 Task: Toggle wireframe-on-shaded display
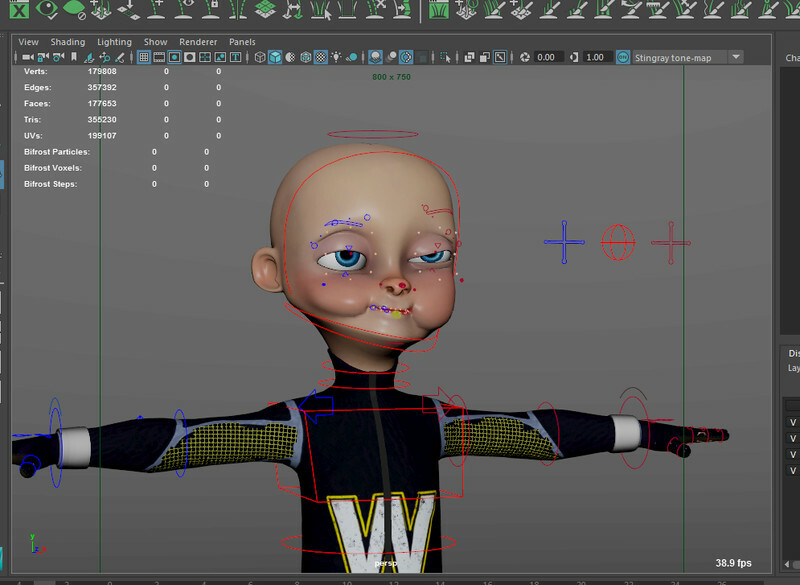coord(288,57)
